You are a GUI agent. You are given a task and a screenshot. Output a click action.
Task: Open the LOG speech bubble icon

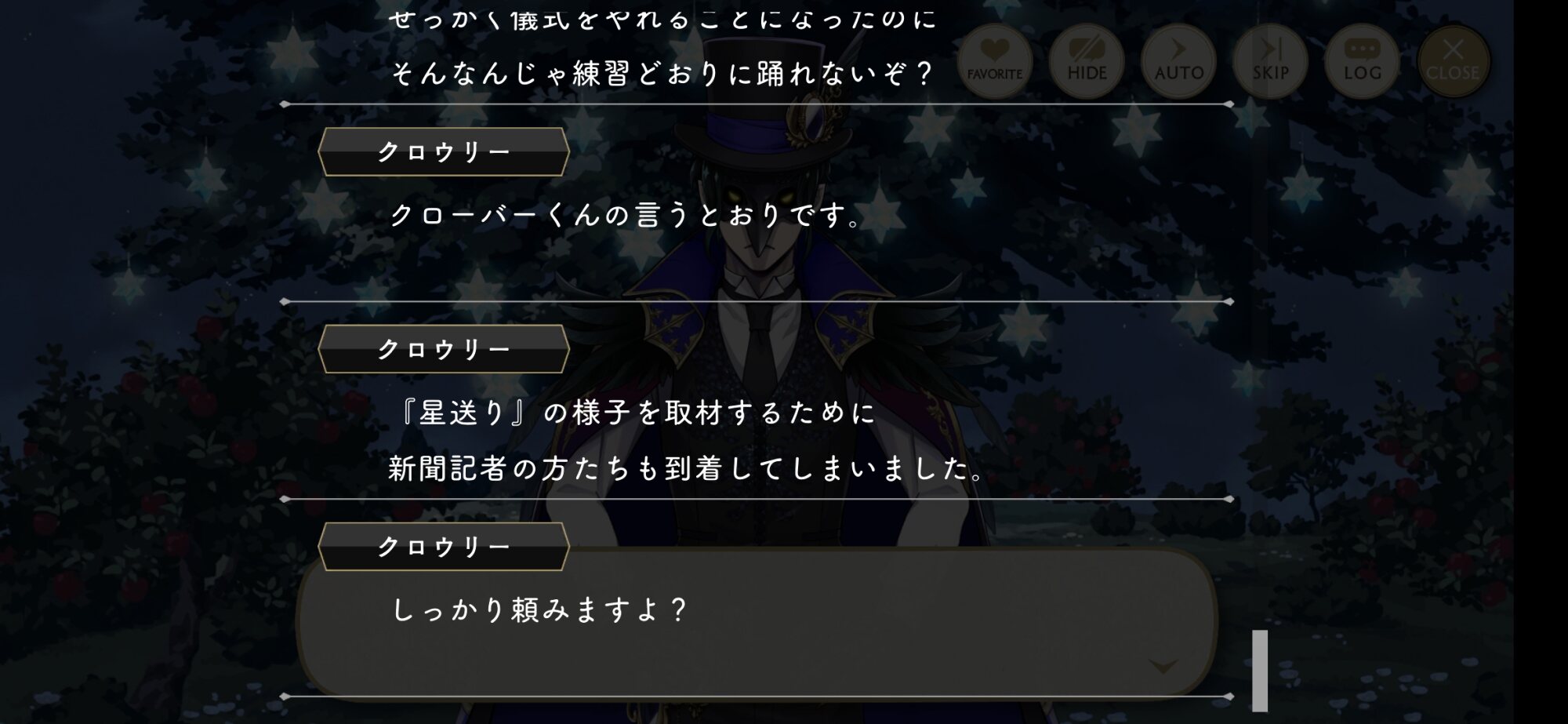tap(1362, 61)
